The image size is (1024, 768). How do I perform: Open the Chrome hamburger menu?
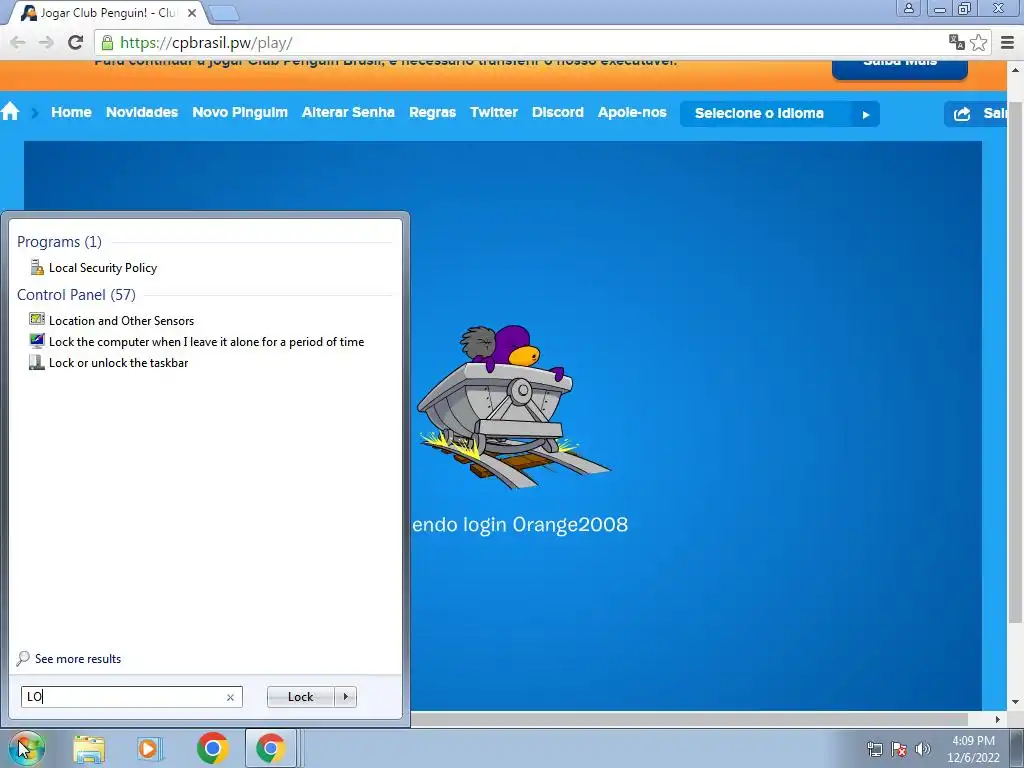pyautogui.click(x=1008, y=42)
